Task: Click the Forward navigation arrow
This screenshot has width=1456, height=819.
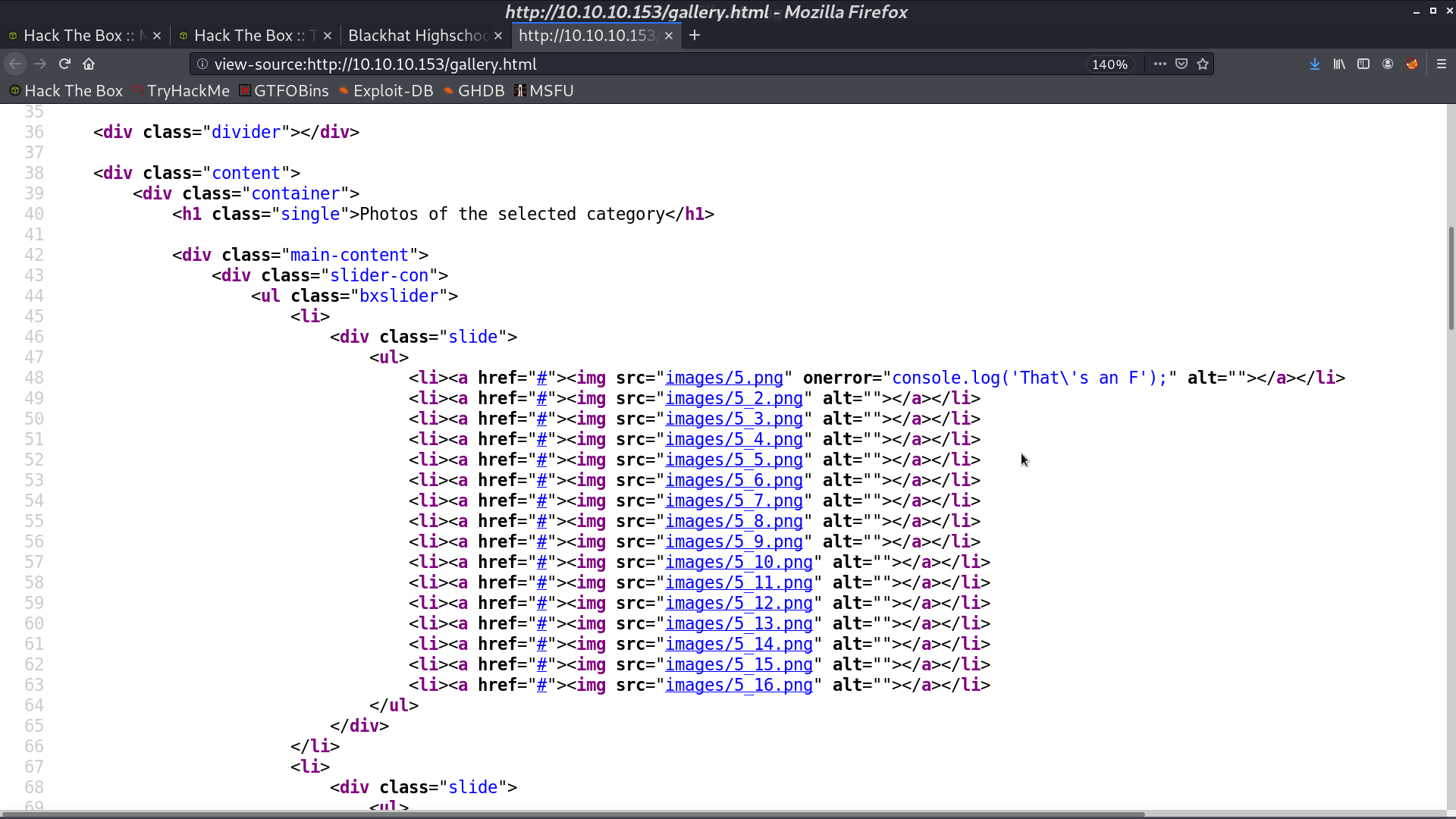Action: point(40,64)
